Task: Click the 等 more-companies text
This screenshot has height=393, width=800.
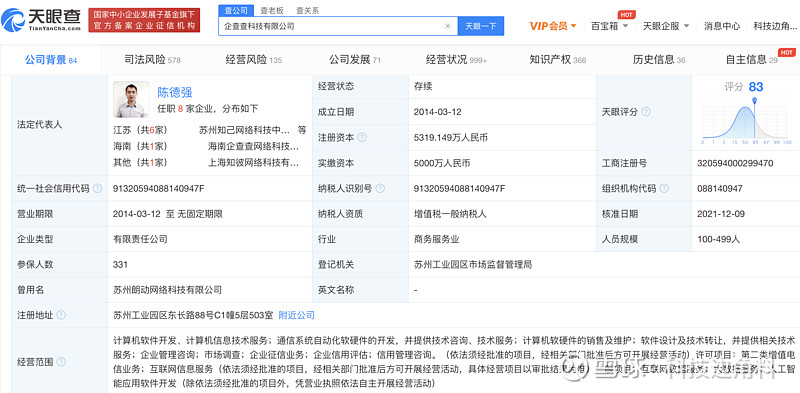Action: coord(302,130)
